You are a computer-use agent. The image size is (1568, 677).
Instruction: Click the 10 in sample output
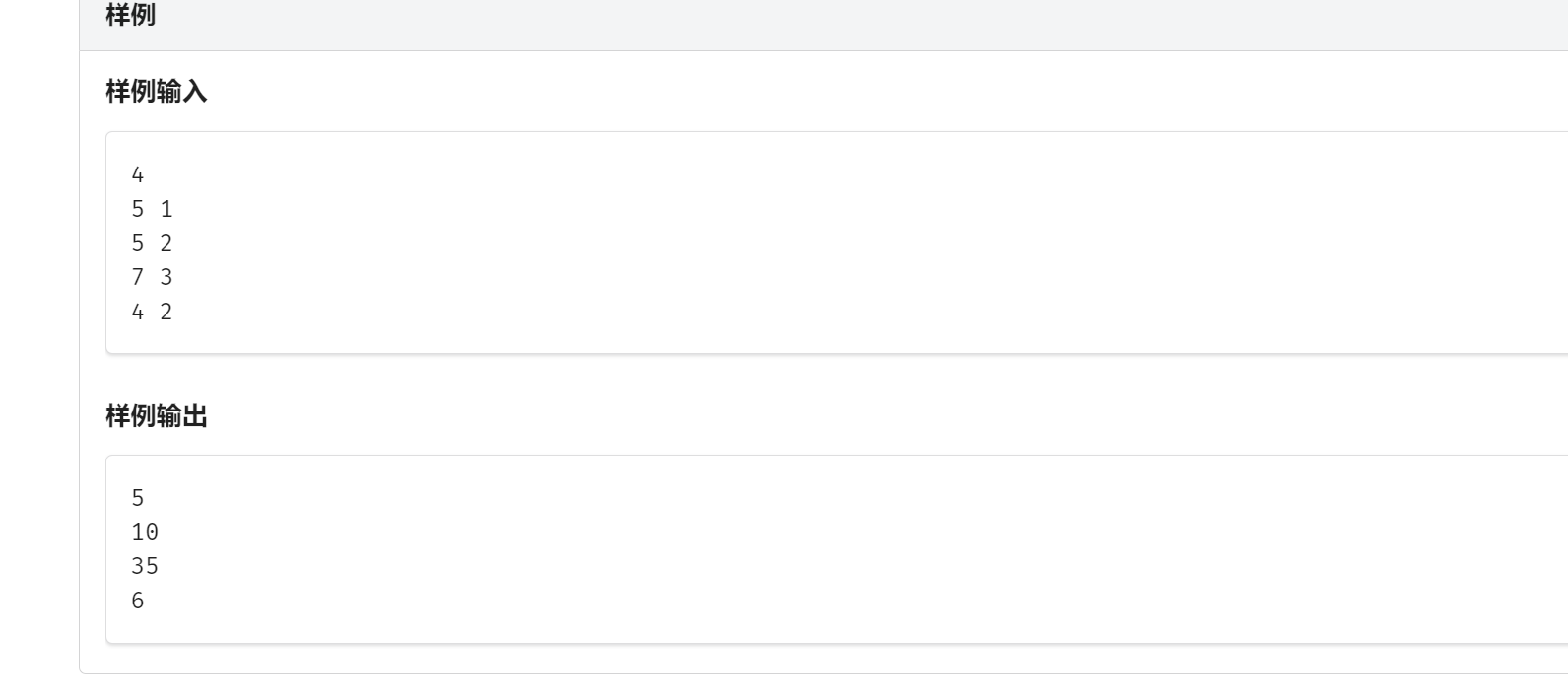(x=145, y=532)
